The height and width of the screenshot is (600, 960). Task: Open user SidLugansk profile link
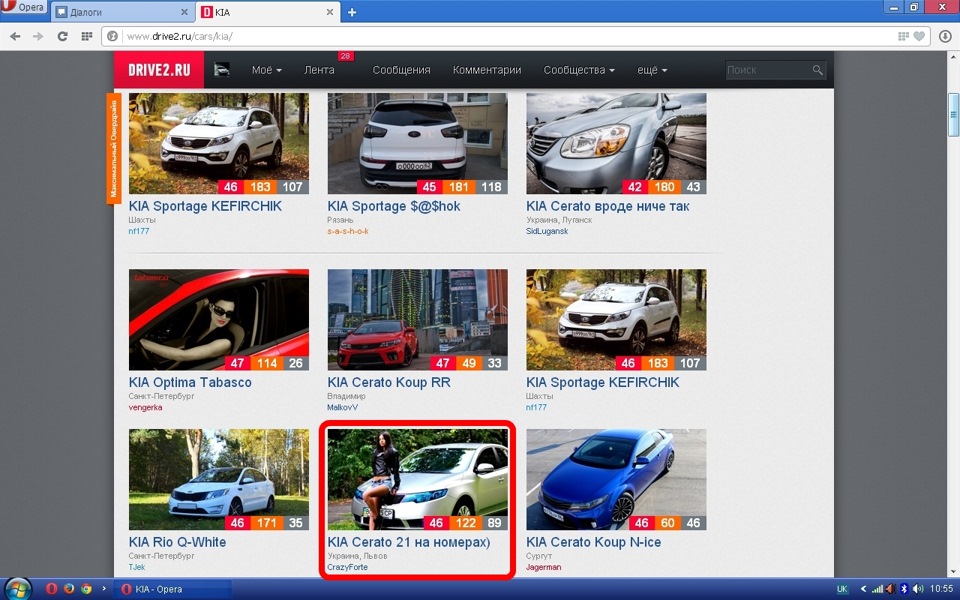(x=547, y=231)
